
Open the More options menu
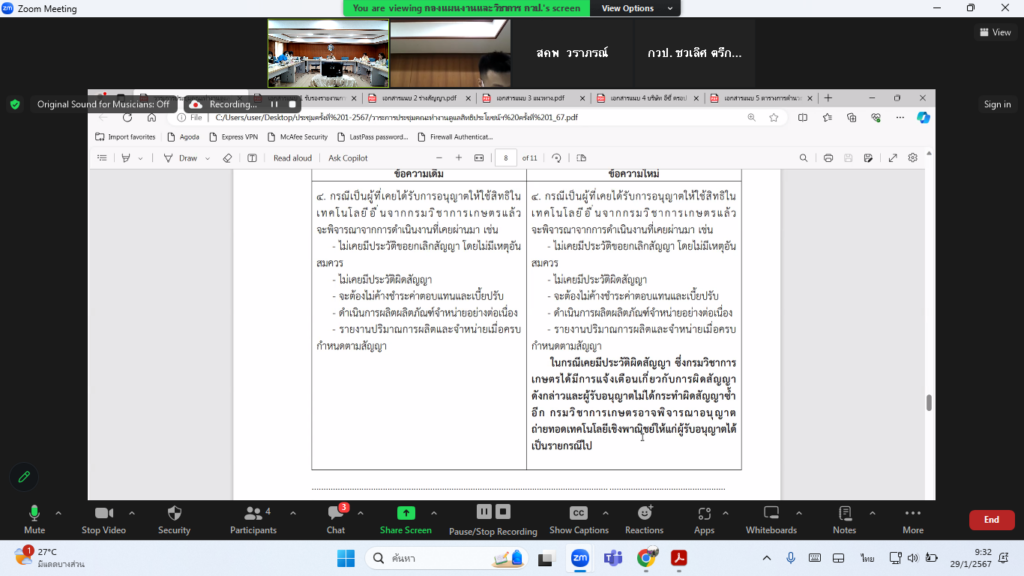(x=913, y=520)
